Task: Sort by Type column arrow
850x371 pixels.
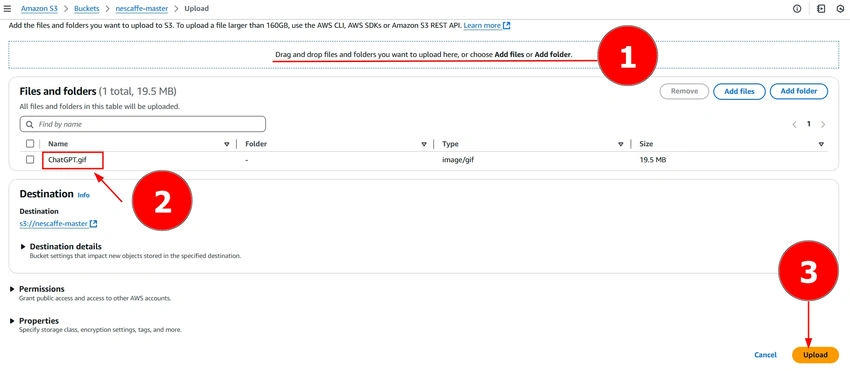Action: coord(621,144)
